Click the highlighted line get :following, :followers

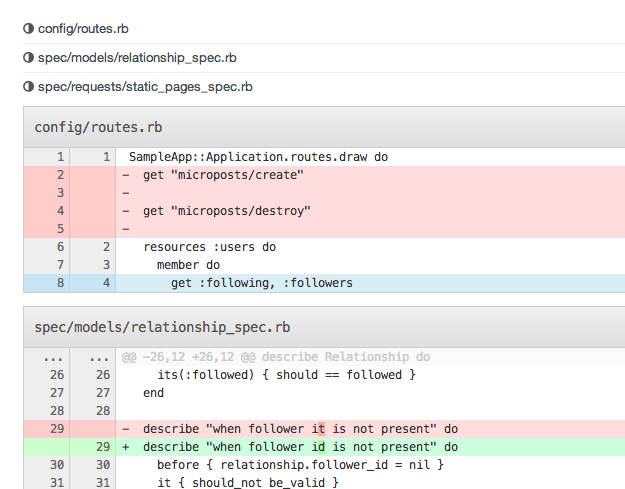pyautogui.click(x=371, y=283)
